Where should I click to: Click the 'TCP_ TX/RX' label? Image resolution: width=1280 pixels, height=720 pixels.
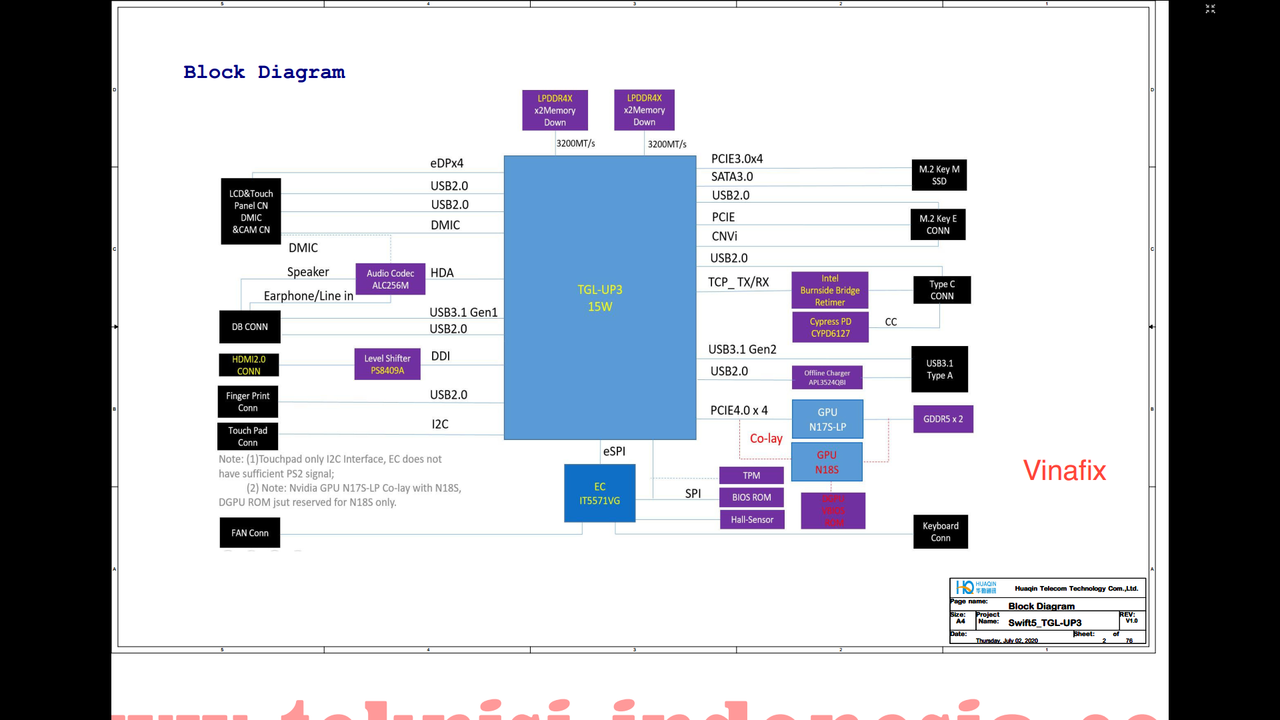click(739, 282)
